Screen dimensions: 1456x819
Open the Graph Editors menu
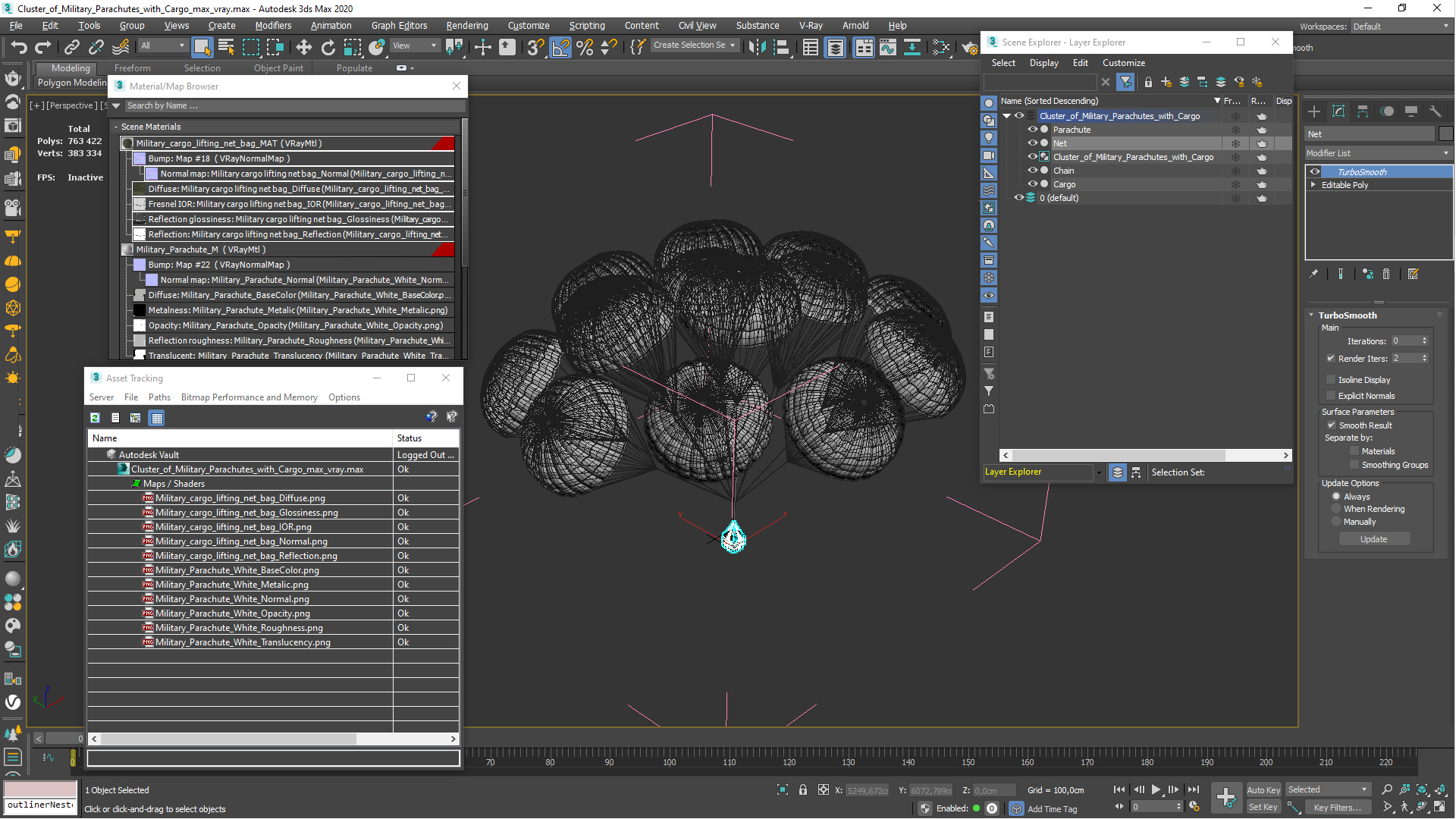399,26
